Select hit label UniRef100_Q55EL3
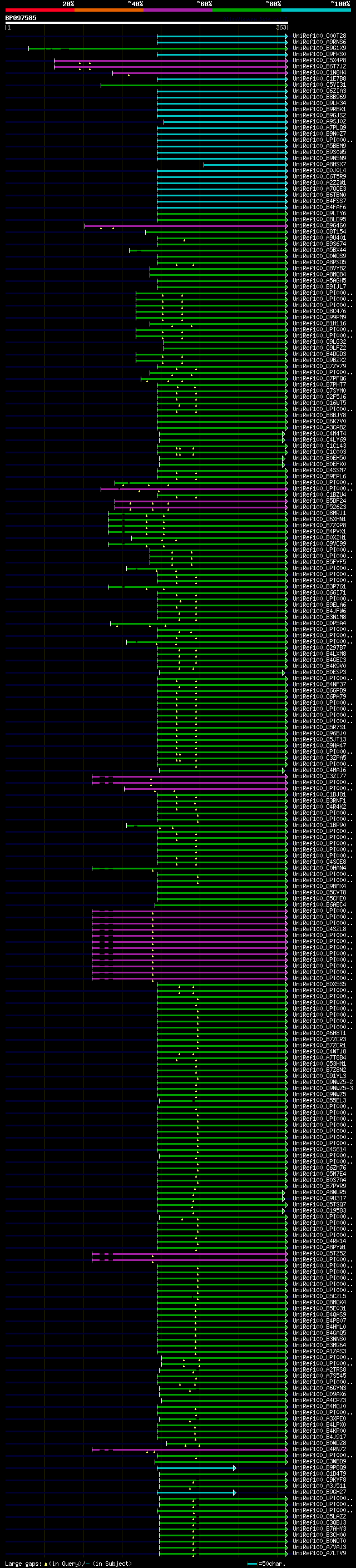Image resolution: width=356 pixels, height=1568 pixels. [x=319, y=1101]
